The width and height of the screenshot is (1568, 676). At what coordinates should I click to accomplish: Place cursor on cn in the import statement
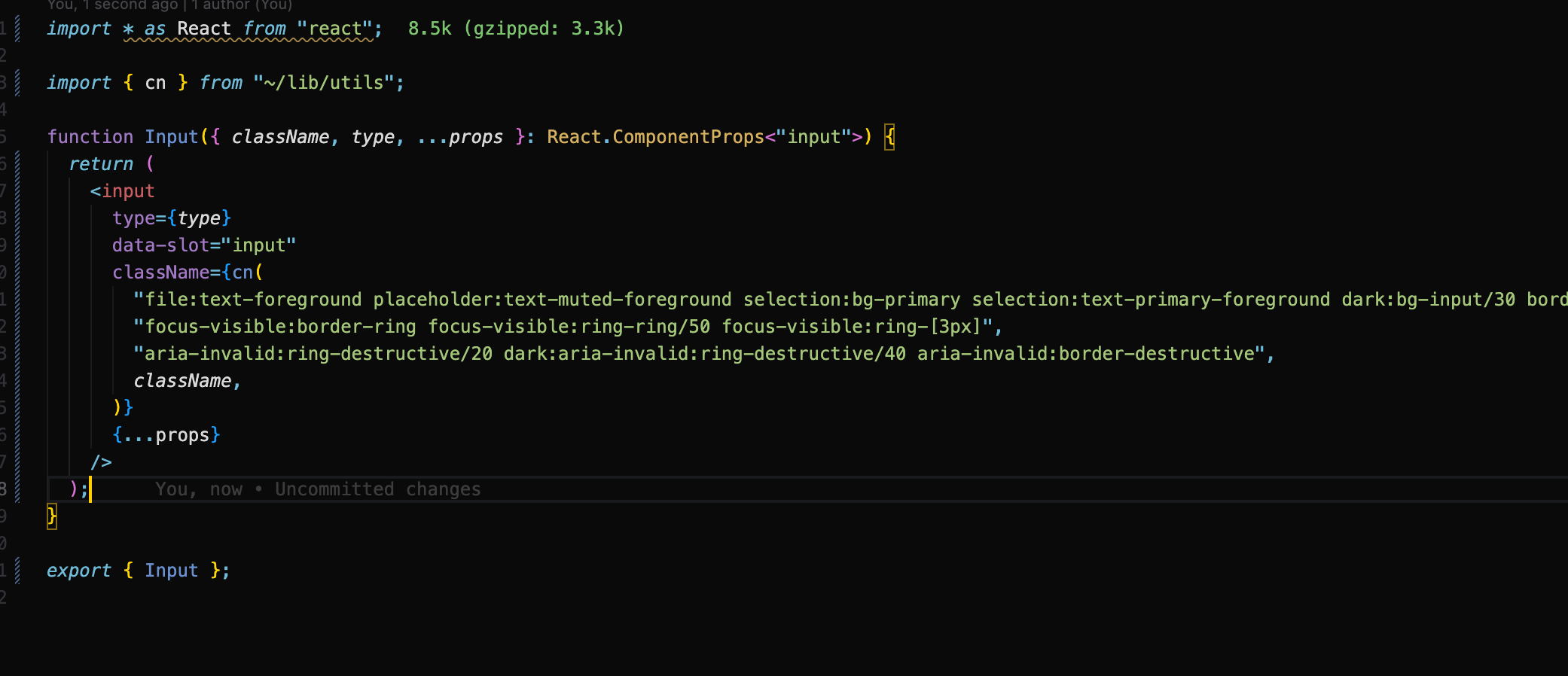pos(155,83)
